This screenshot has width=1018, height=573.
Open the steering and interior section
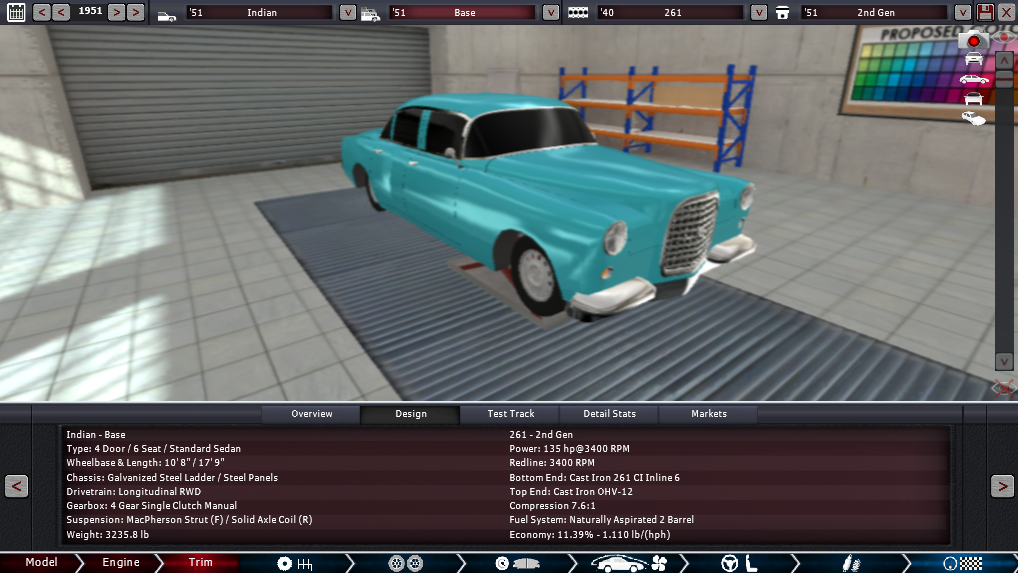click(735, 563)
